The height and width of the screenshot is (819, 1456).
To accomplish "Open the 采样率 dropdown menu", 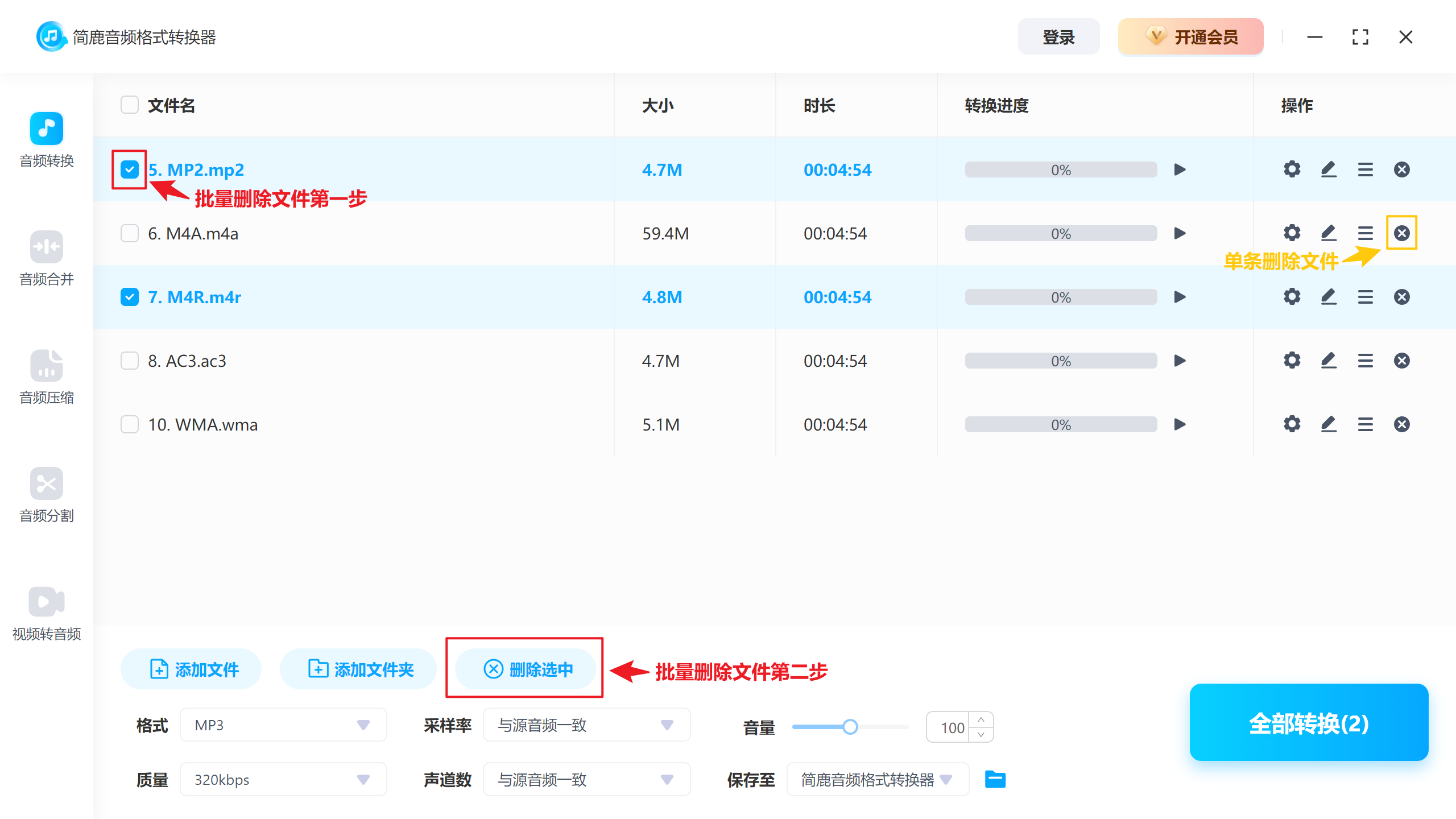I will point(586,725).
